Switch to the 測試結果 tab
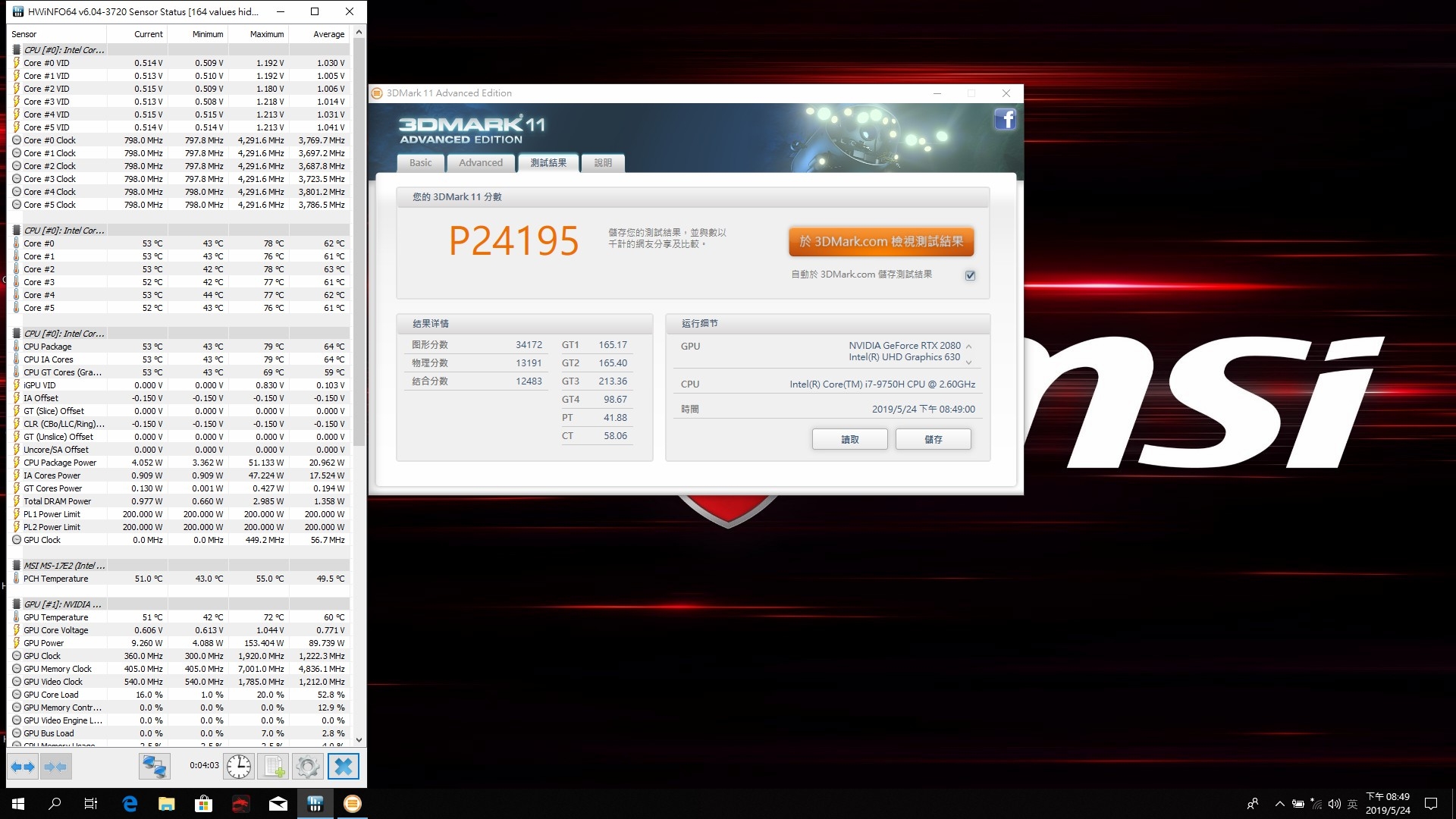Viewport: 1456px width, 819px height. 548,163
